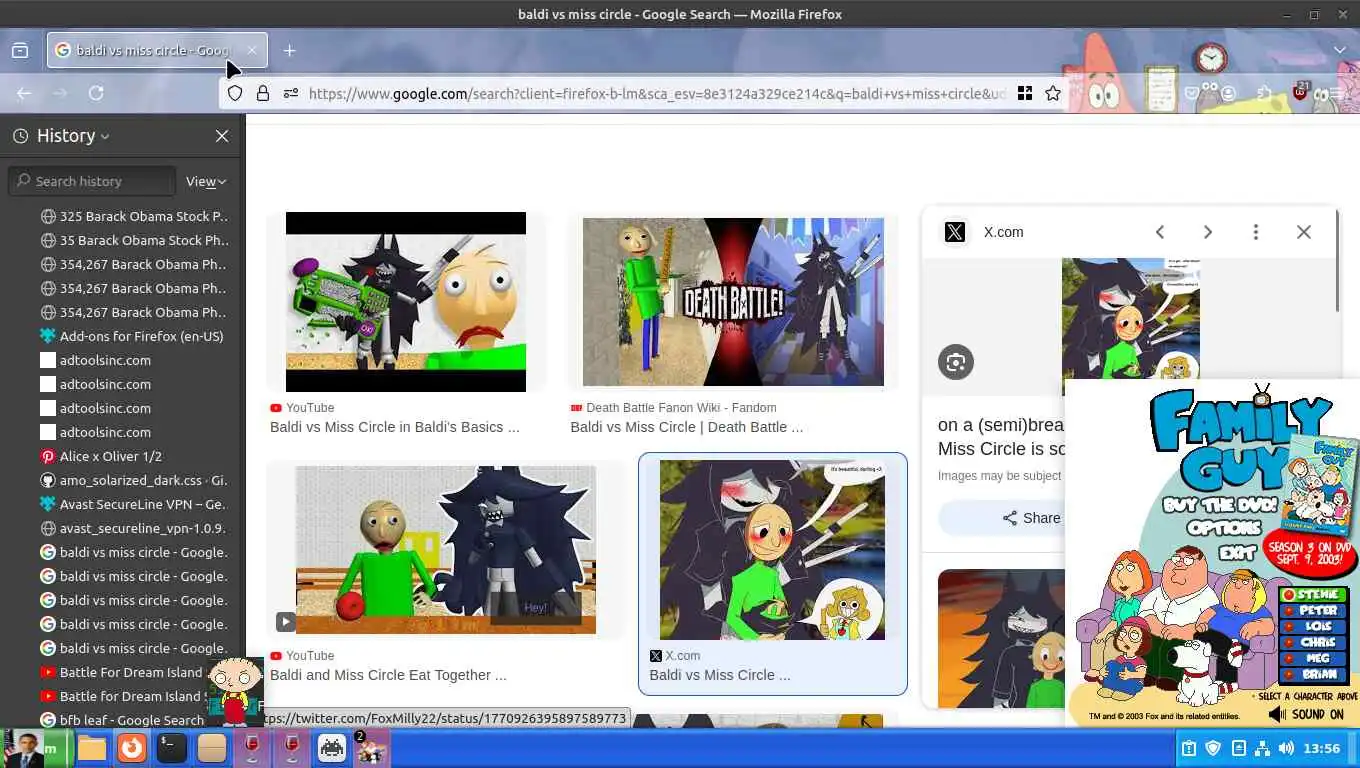Screen dimensions: 1360x768
Task: Open 'Baldi and Miss Circle Eat Together' link
Action: [x=388, y=675]
